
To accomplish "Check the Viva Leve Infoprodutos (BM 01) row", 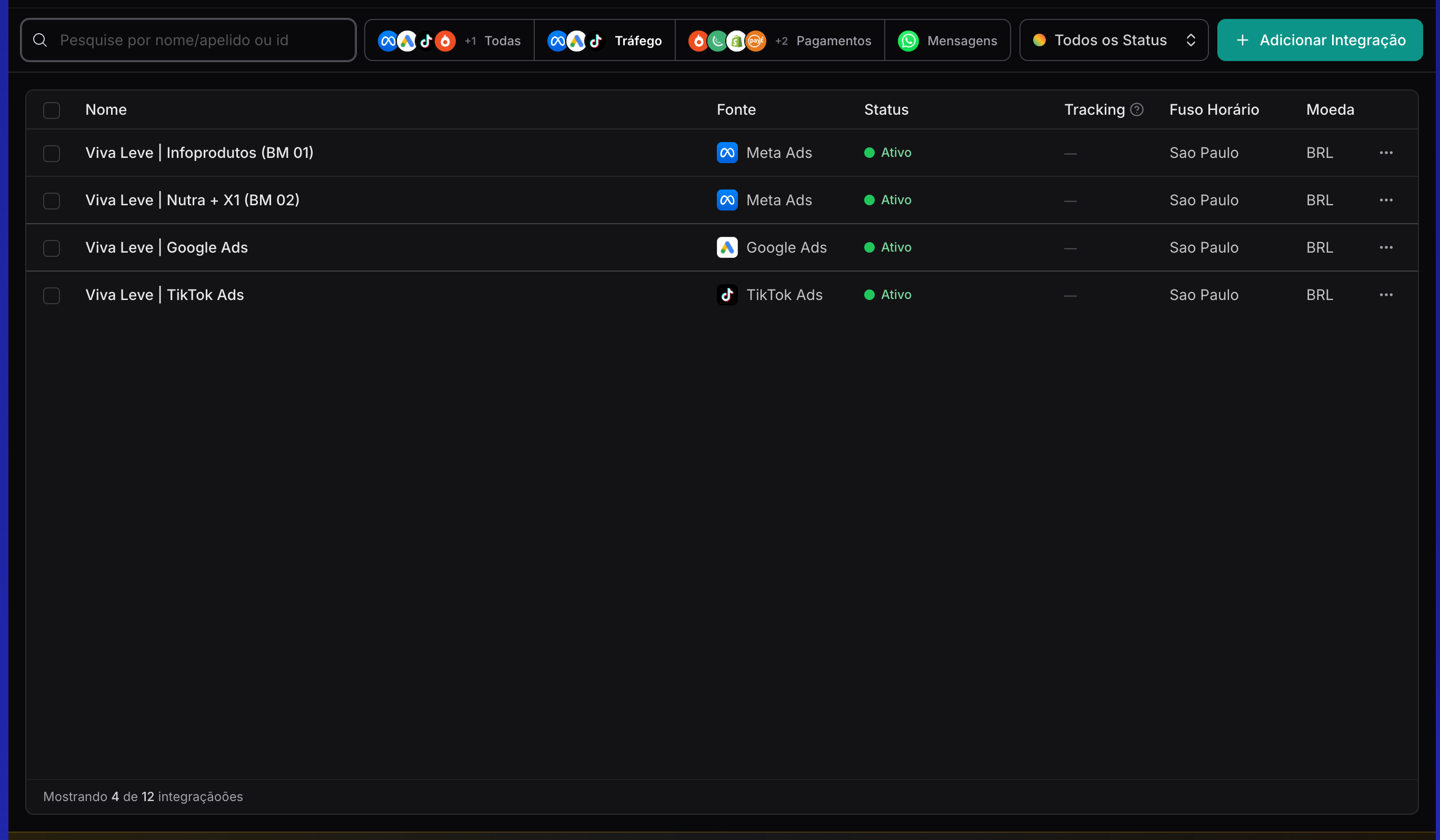I will tap(52, 153).
